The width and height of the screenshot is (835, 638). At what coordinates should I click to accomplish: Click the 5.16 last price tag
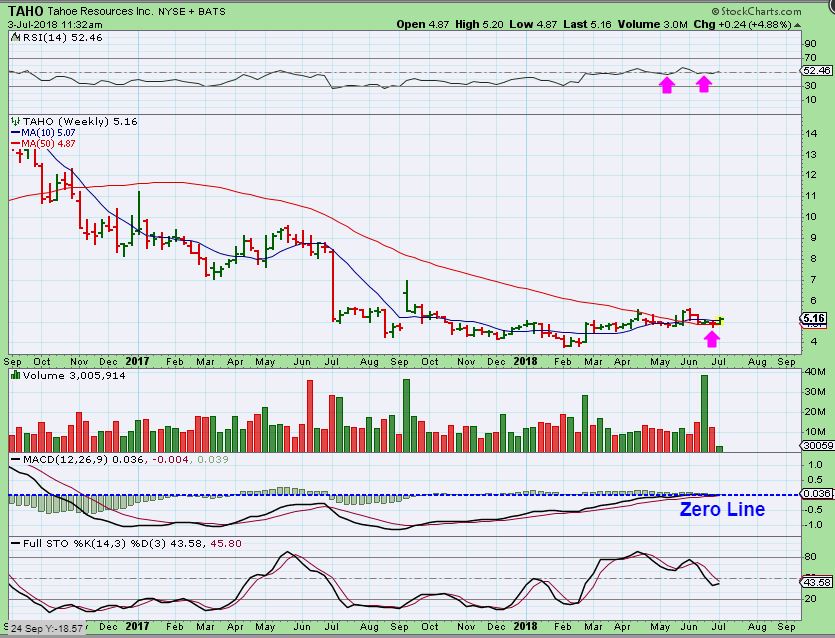click(x=813, y=318)
